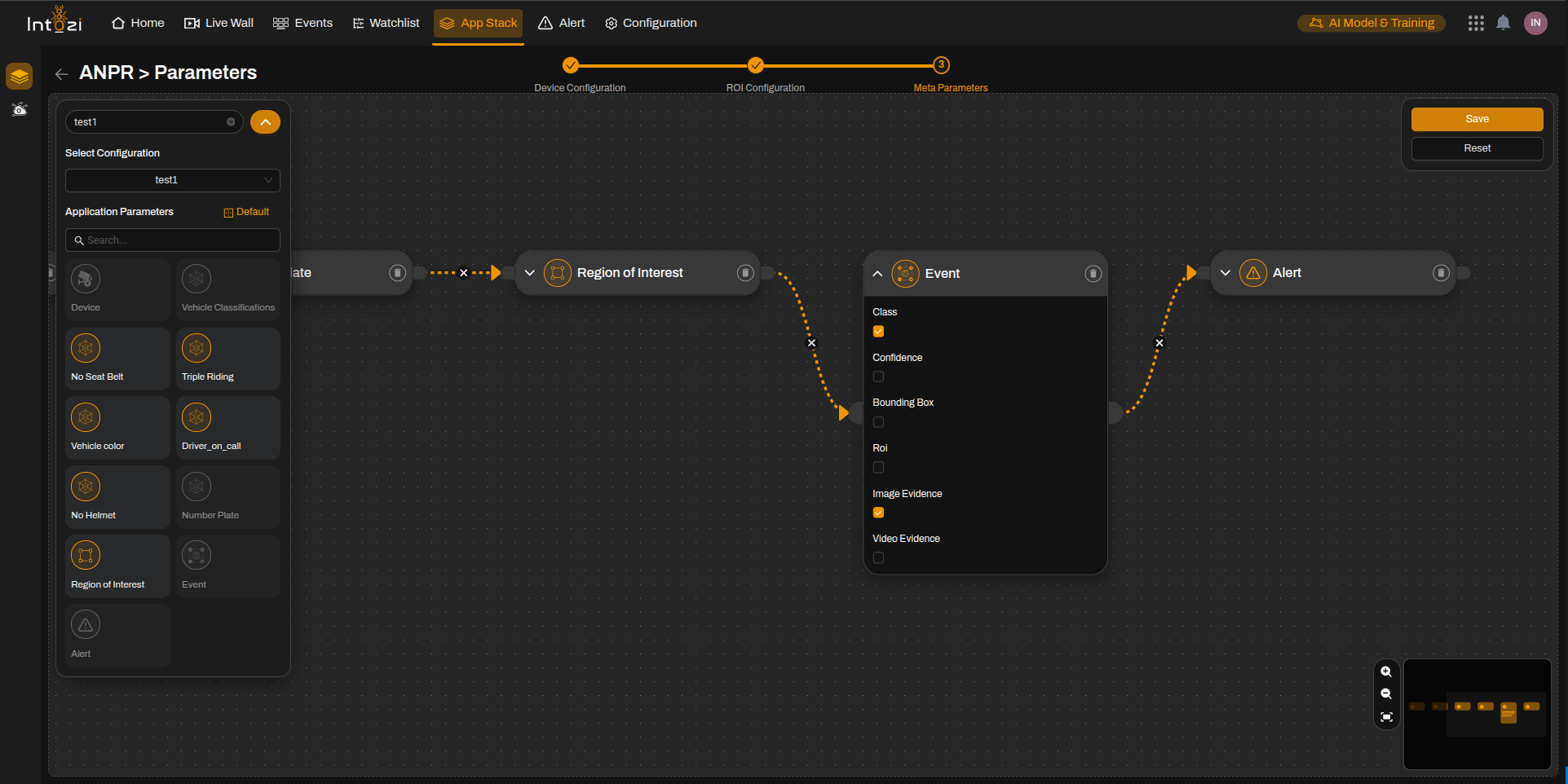The image size is (1568, 784).
Task: Click the Application Parameters search field
Action: (x=173, y=240)
